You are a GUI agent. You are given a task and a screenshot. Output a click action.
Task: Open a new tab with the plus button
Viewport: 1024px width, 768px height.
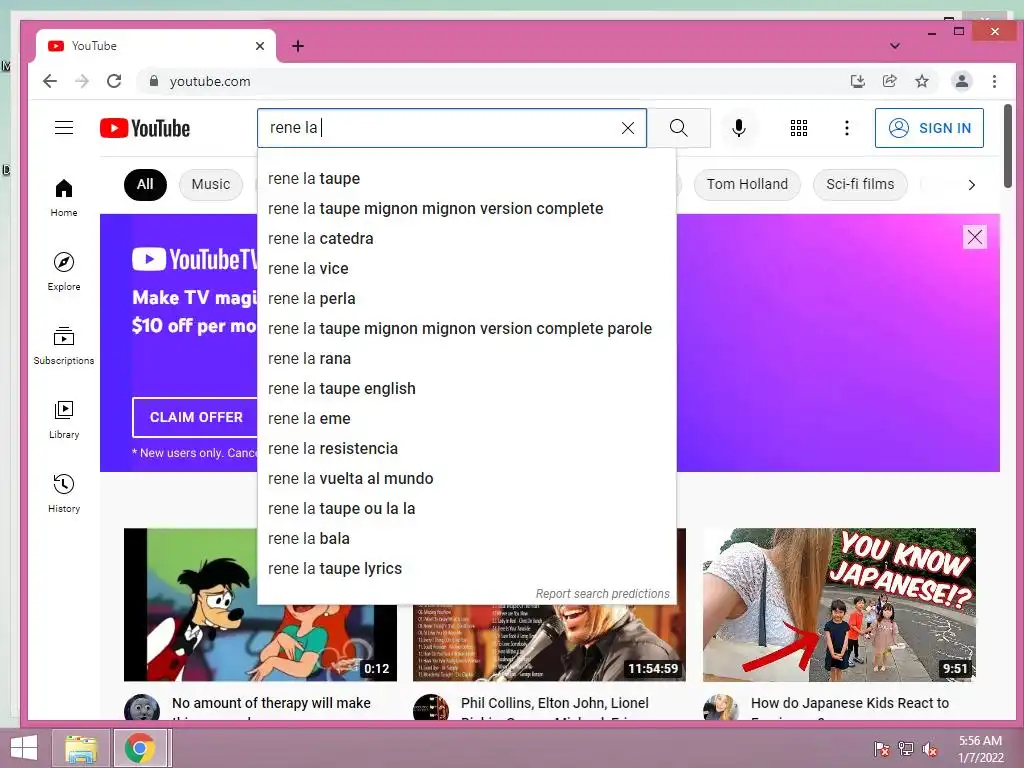298,46
